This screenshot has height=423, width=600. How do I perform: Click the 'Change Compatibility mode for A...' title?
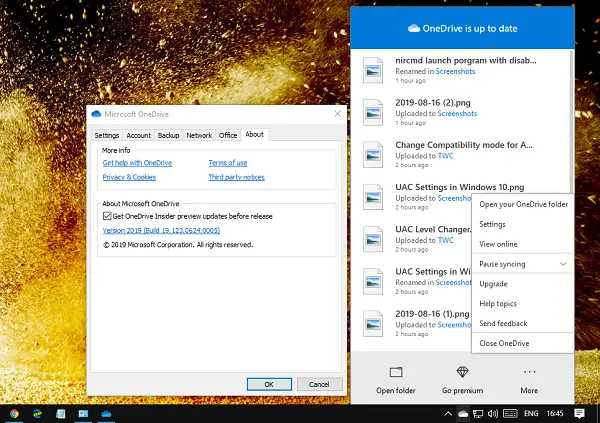(464, 145)
